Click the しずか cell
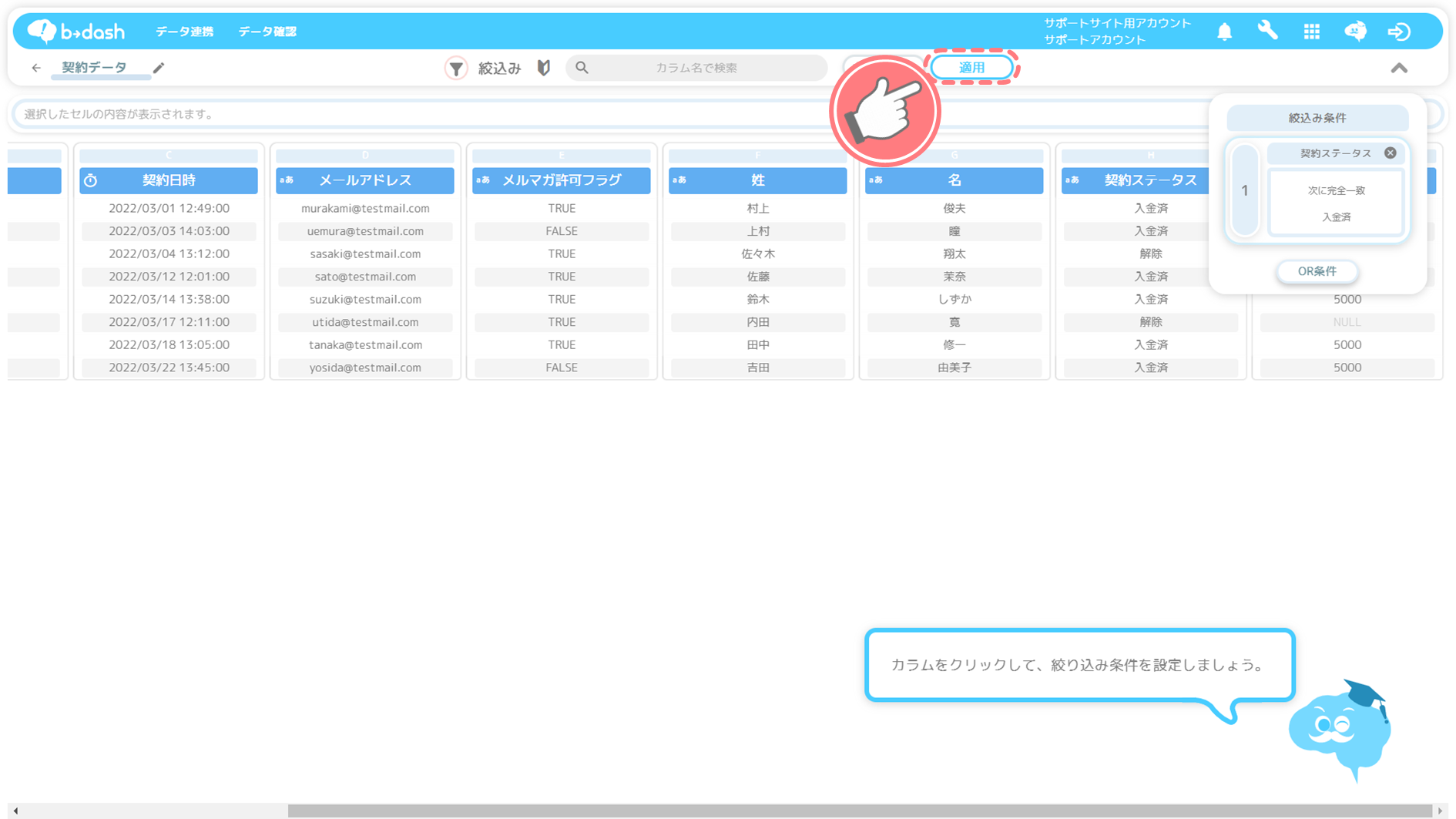 [954, 299]
